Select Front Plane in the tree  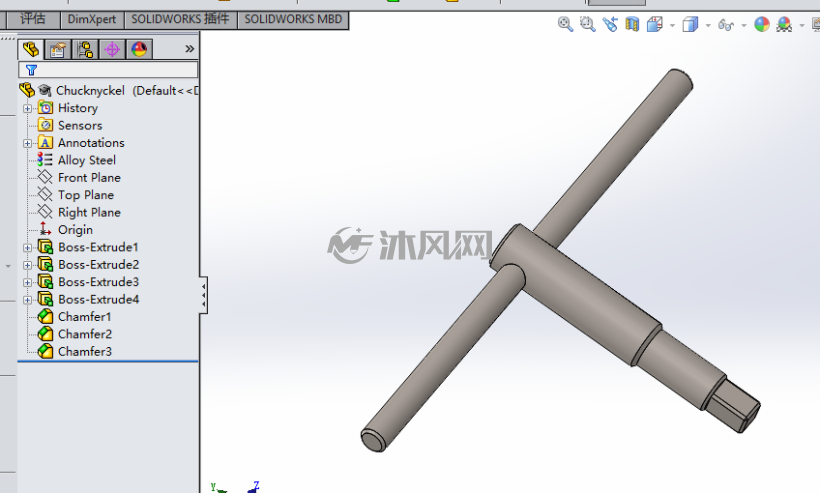pyautogui.click(x=89, y=177)
